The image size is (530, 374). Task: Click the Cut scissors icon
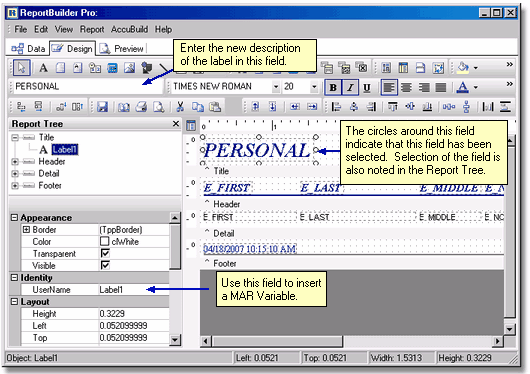pyautogui.click(x=180, y=107)
